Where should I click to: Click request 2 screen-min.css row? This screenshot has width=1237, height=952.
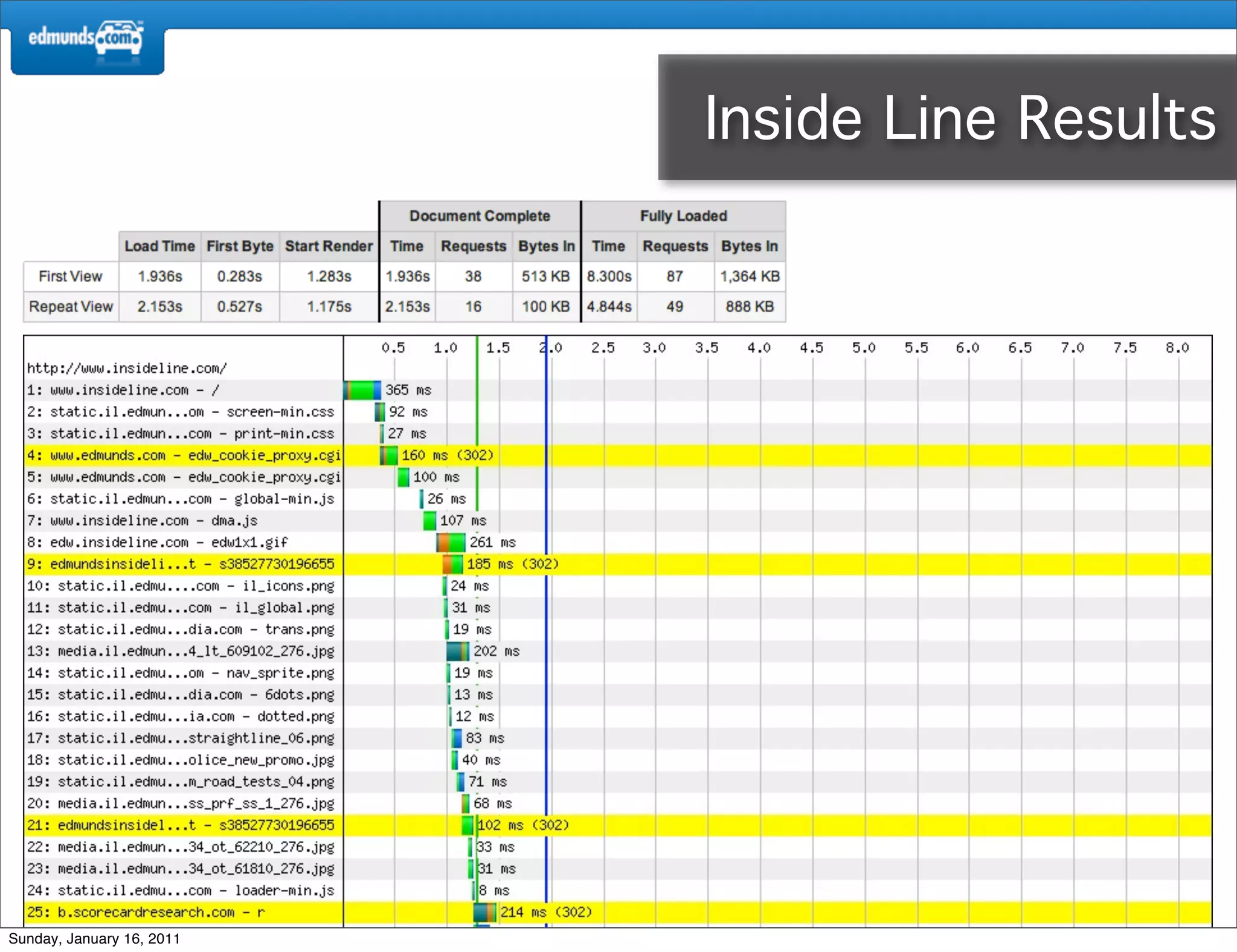617,411
